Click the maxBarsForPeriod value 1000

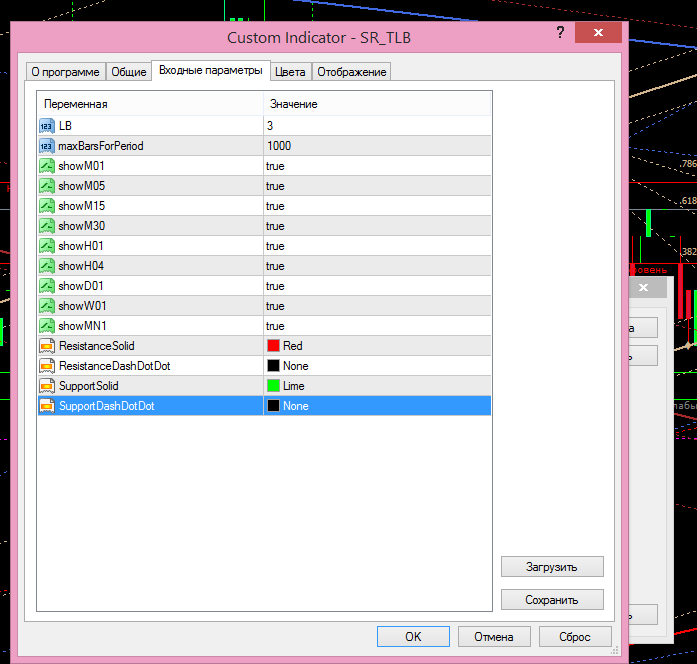279,146
